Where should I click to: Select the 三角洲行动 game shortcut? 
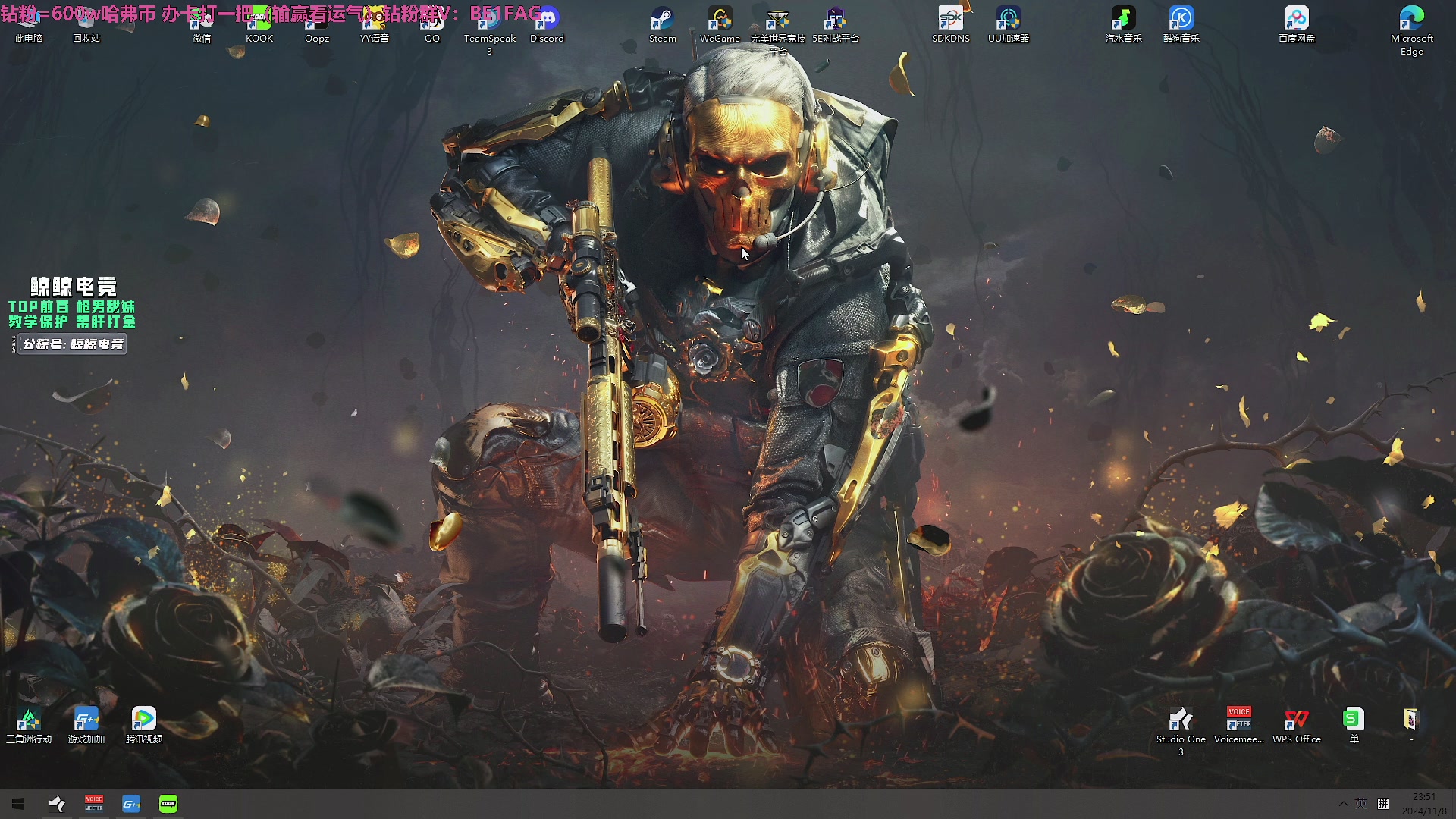click(x=29, y=725)
